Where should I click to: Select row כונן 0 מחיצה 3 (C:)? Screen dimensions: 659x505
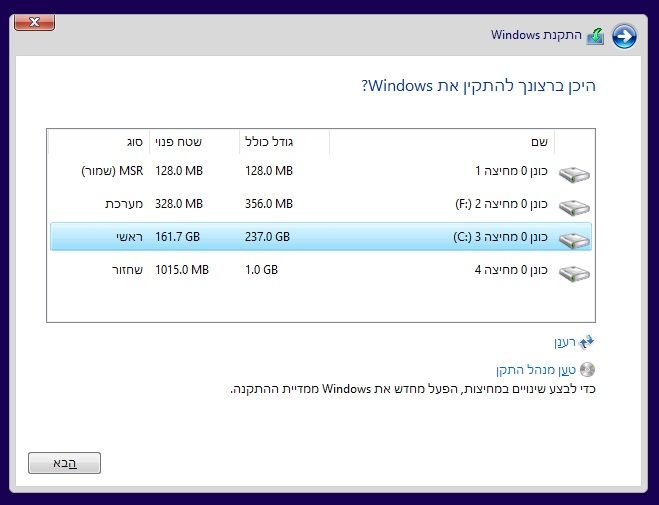click(x=321, y=237)
